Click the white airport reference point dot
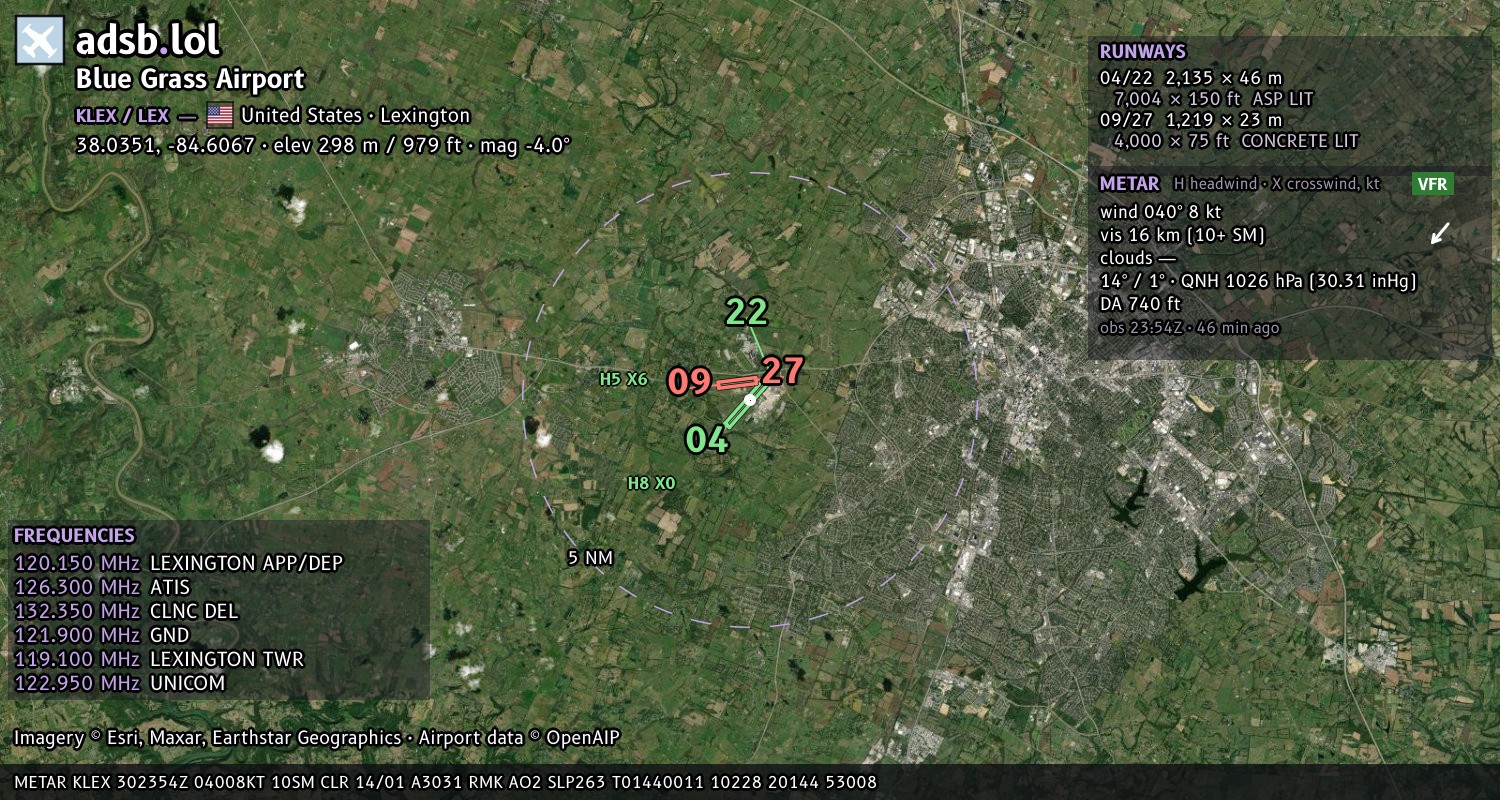This screenshot has width=1500, height=800. (x=750, y=399)
